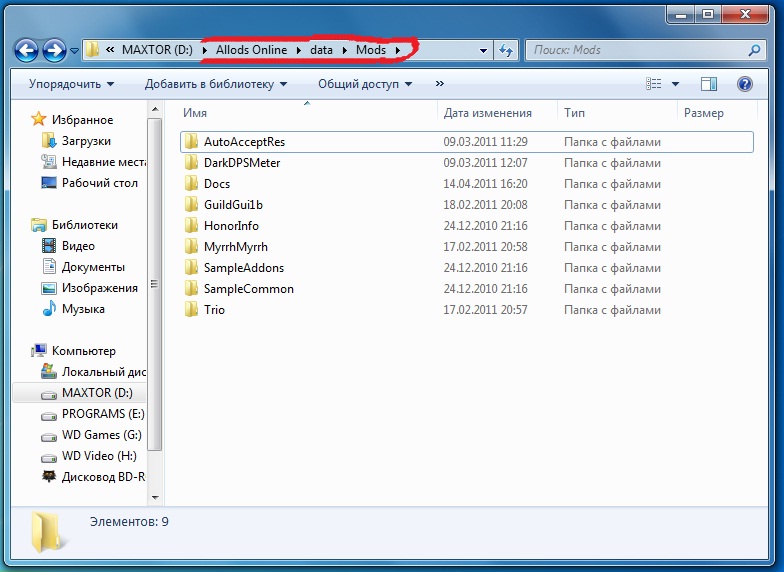Change view with the view icon button
The width and height of the screenshot is (784, 572).
click(654, 84)
